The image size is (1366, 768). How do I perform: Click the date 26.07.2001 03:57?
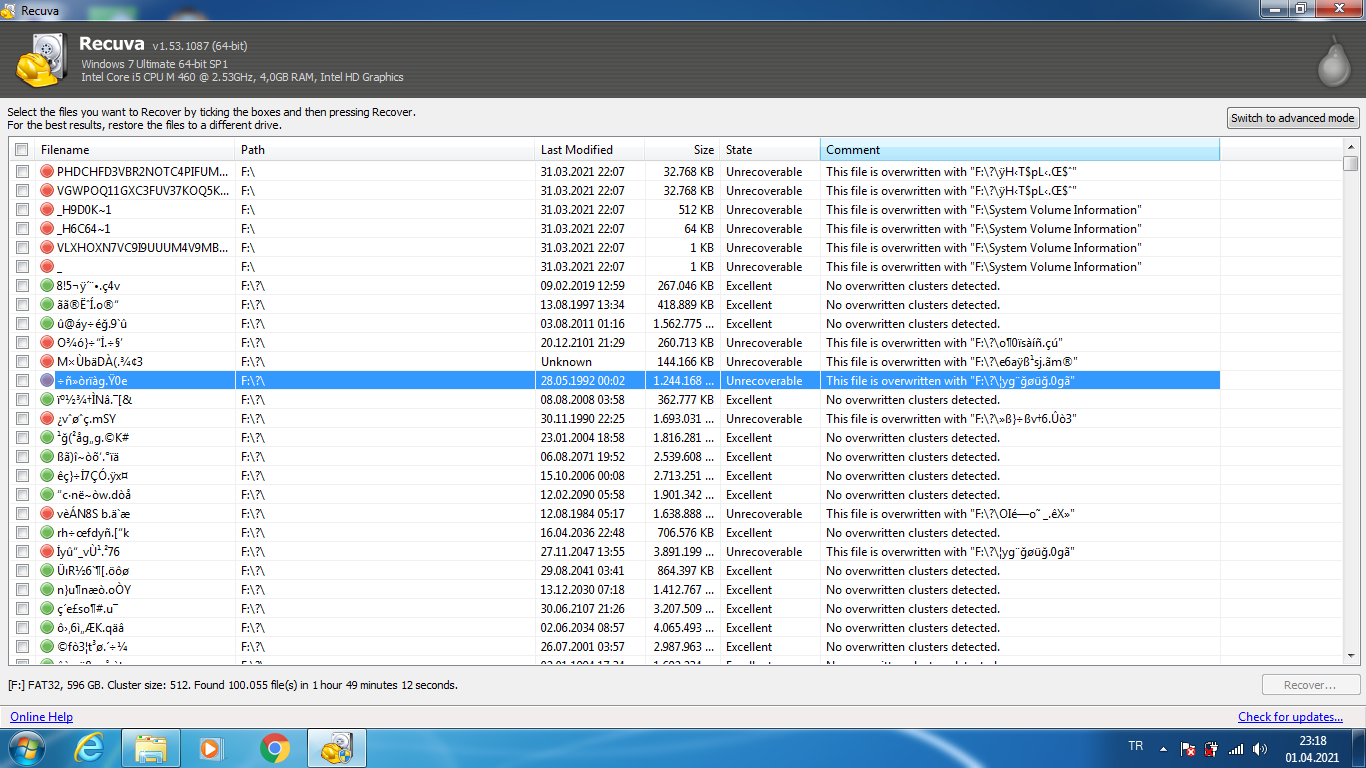582,647
